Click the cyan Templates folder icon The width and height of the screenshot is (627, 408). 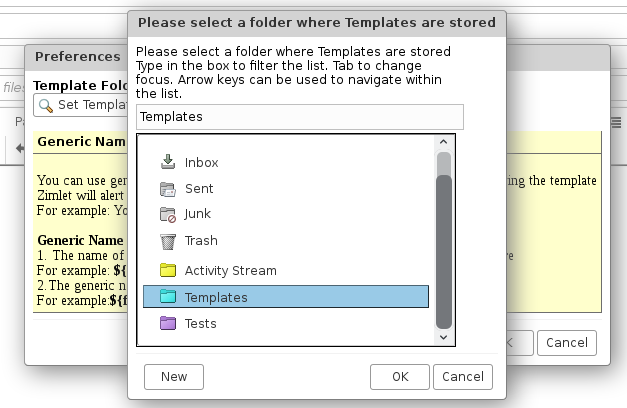pyautogui.click(x=168, y=297)
